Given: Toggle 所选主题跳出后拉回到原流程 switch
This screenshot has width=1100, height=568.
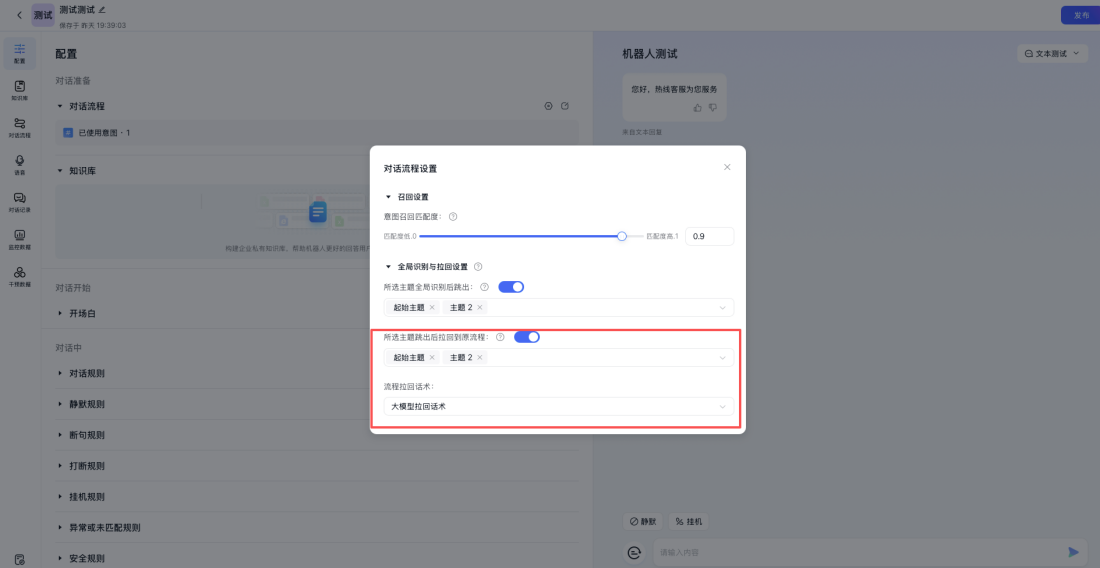Looking at the screenshot, I should (527, 337).
